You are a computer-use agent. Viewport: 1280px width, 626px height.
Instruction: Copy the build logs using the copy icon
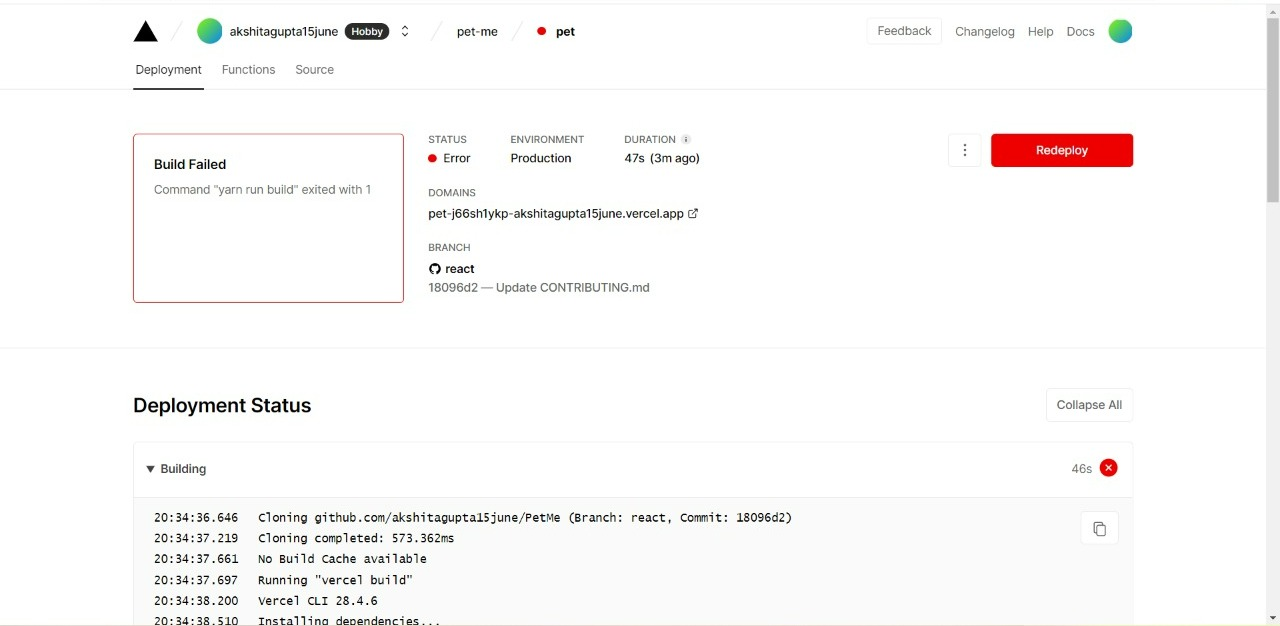[x=1099, y=528]
